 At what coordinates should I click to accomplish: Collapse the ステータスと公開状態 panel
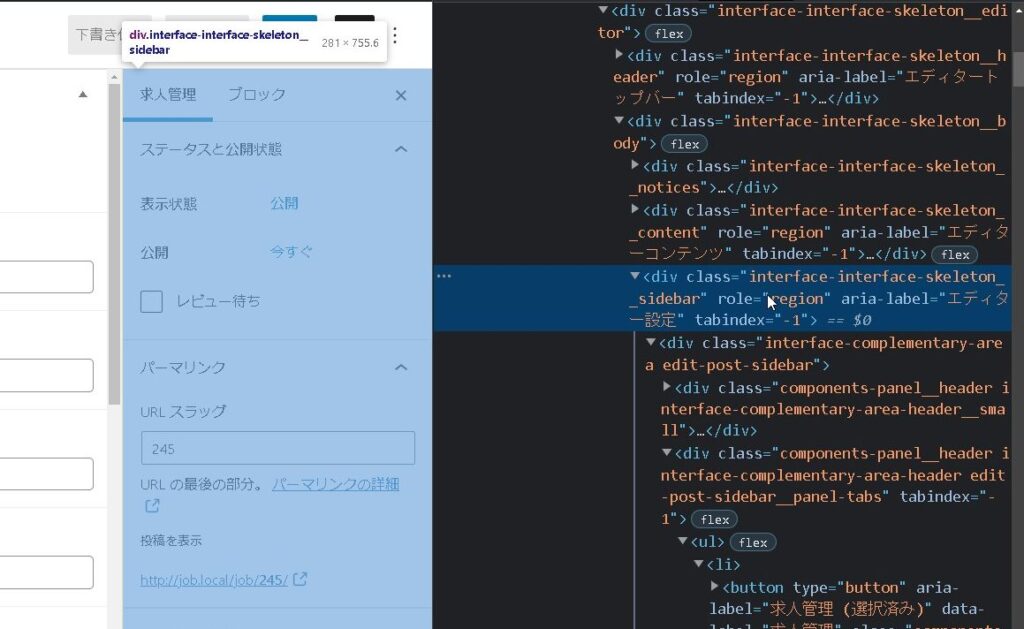tap(401, 149)
